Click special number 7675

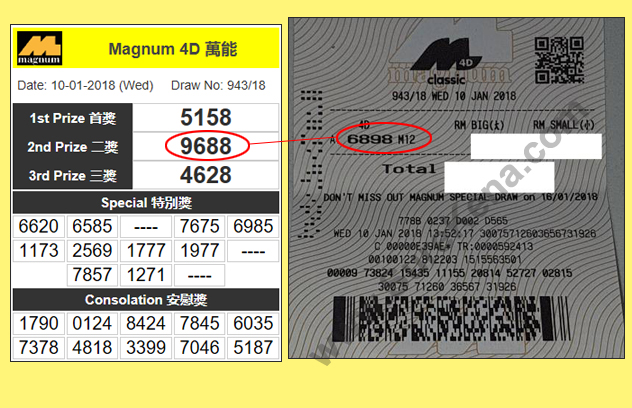[200, 226]
